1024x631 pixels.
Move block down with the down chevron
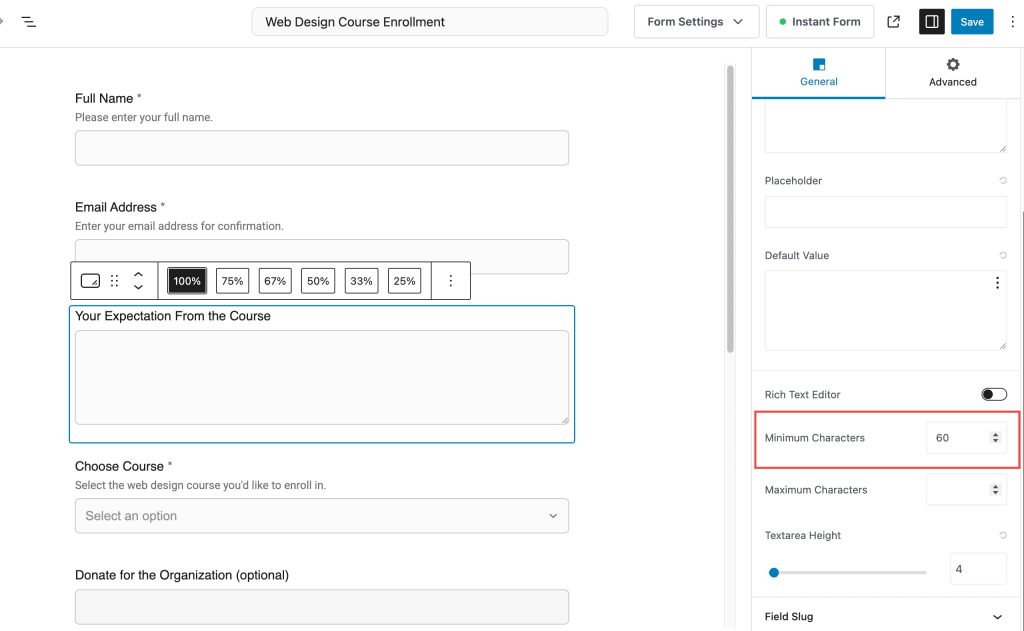click(138, 287)
